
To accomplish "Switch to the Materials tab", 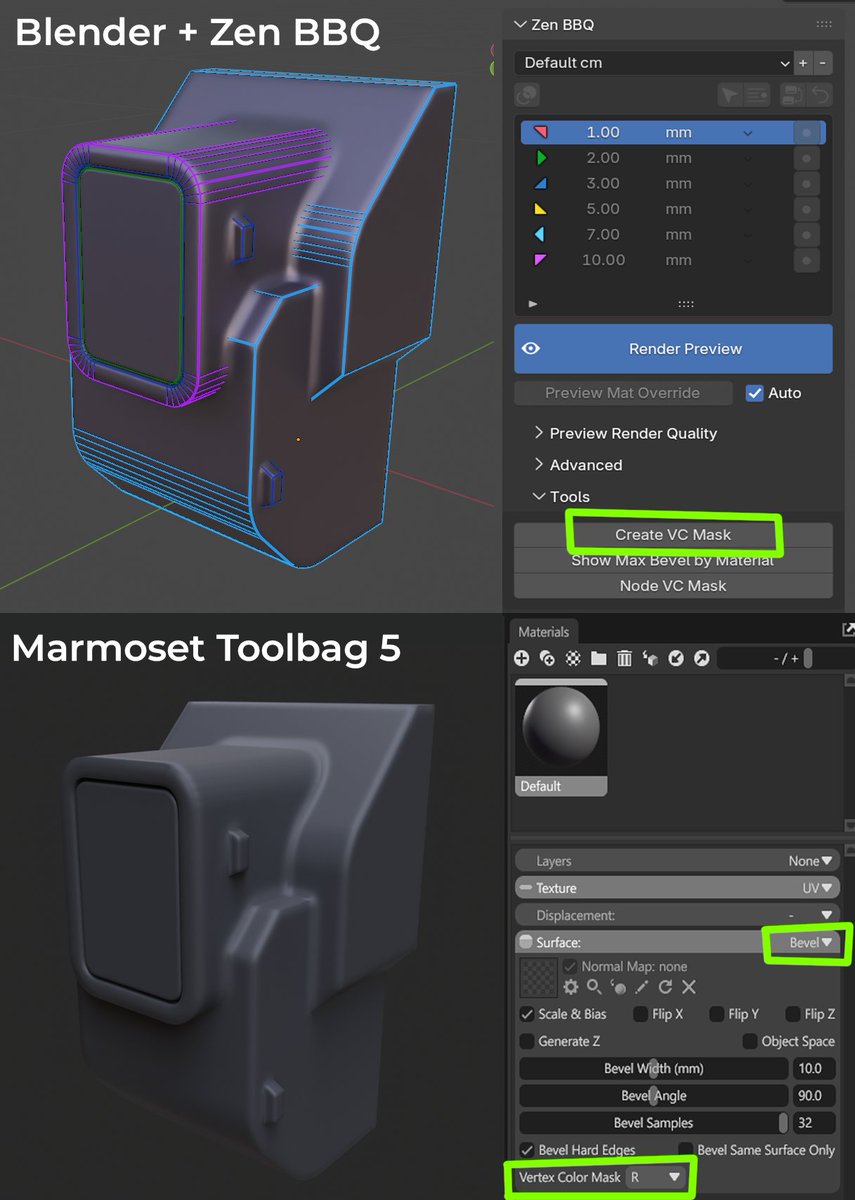I will pyautogui.click(x=544, y=632).
